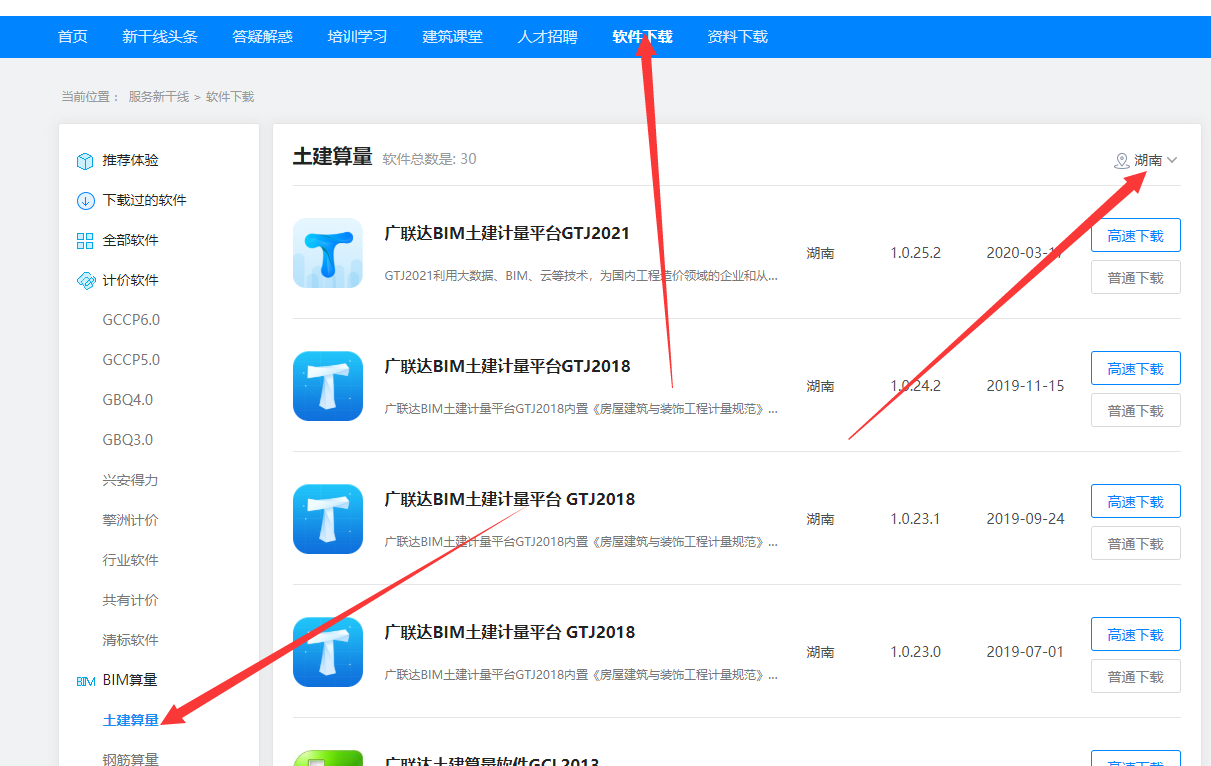Image resolution: width=1211 pixels, height=766 pixels.
Task: Select the 软件下载 nav tab
Action: point(643,37)
